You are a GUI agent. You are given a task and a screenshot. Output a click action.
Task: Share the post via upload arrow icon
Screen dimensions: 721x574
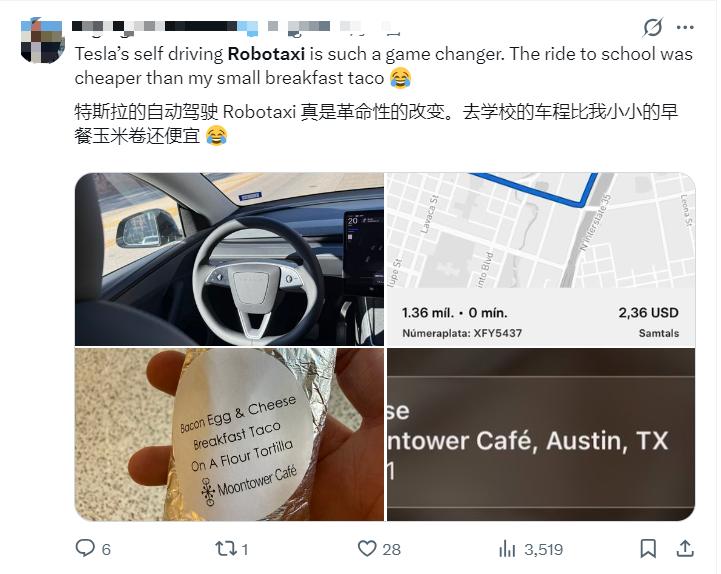685,548
